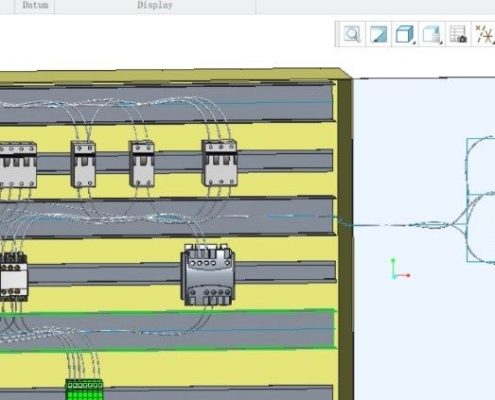Open the View Manager camera-table icon
Viewport: 495px width, 400px height.
(x=458, y=34)
